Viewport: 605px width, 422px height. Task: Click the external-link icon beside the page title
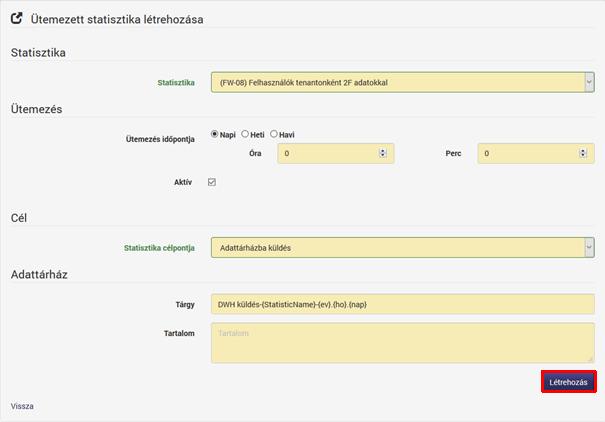17,18
